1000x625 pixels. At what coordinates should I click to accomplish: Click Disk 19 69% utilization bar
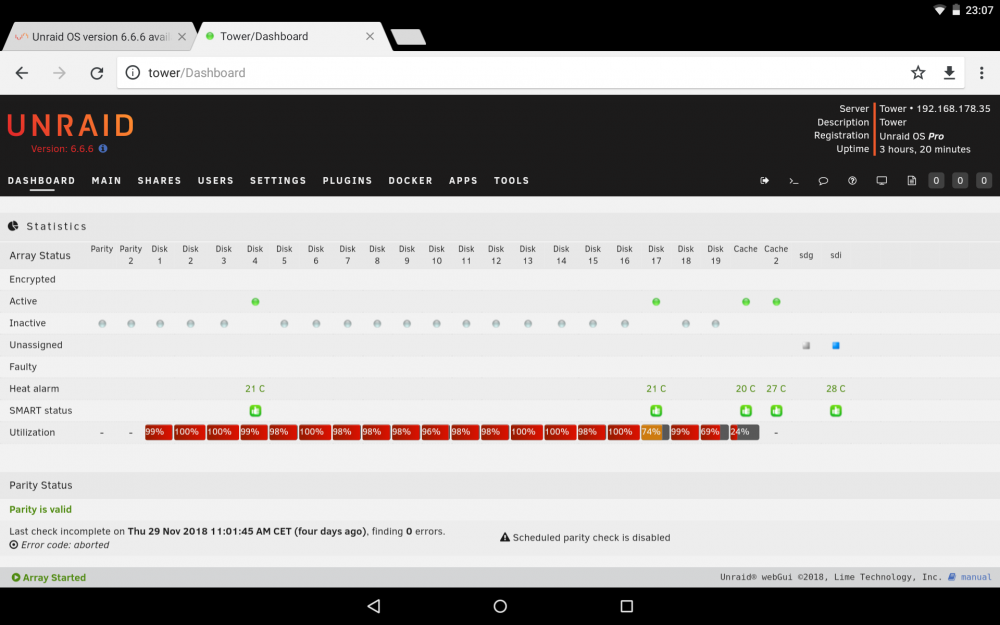(714, 432)
